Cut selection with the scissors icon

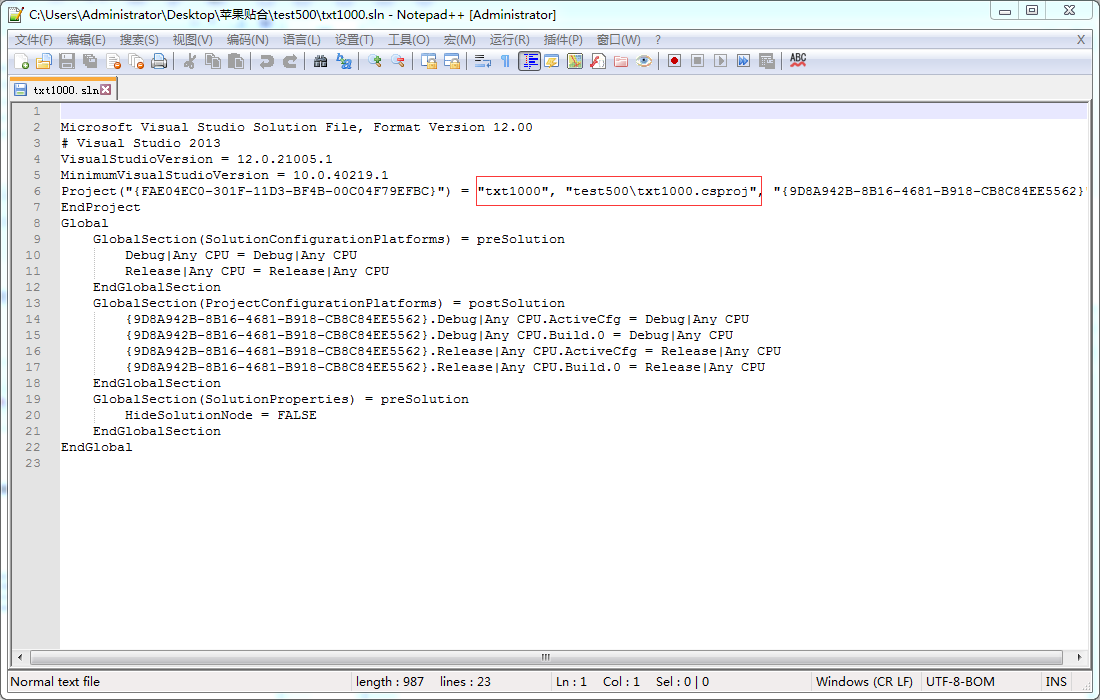click(189, 61)
